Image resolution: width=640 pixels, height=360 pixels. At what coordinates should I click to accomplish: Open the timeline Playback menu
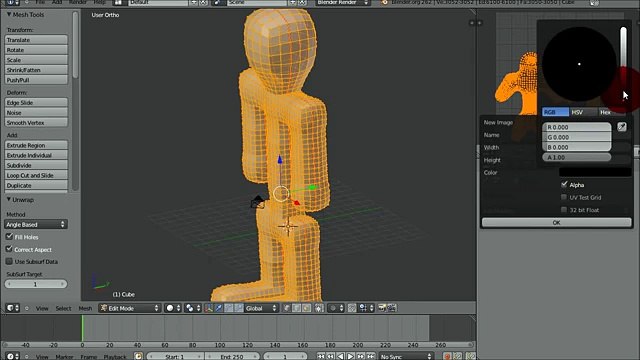(115, 357)
